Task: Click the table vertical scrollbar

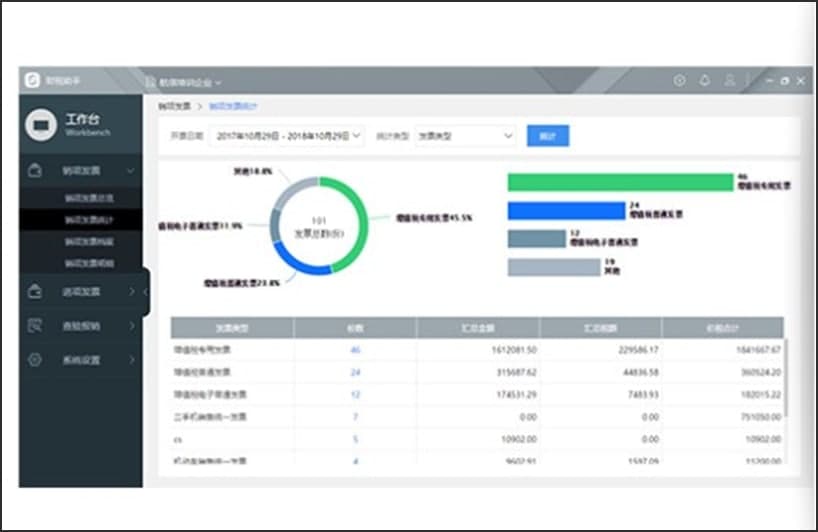Action: tap(785, 378)
